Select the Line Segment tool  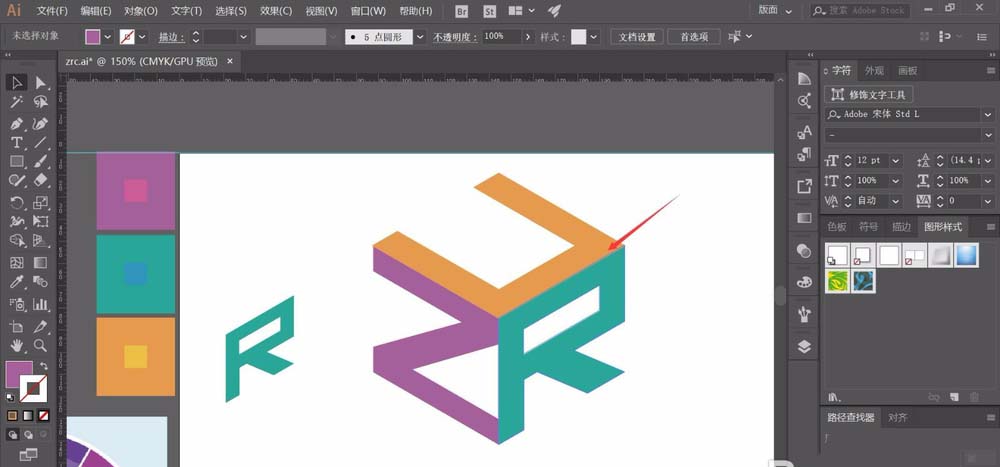click(x=41, y=142)
